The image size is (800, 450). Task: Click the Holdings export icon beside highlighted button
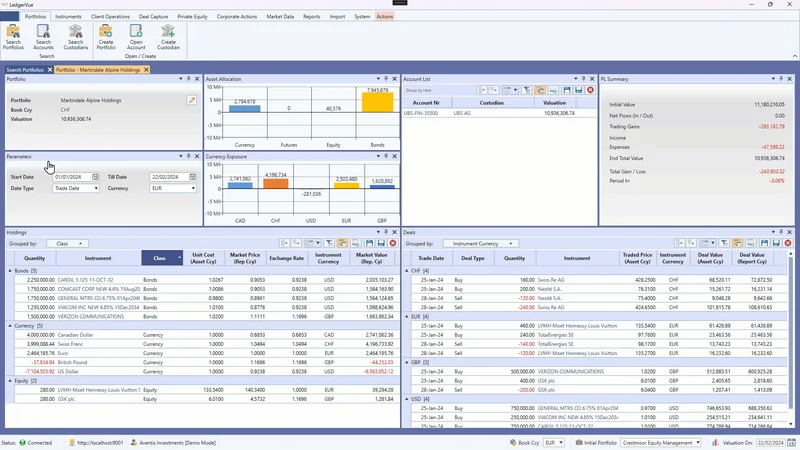tap(356, 243)
